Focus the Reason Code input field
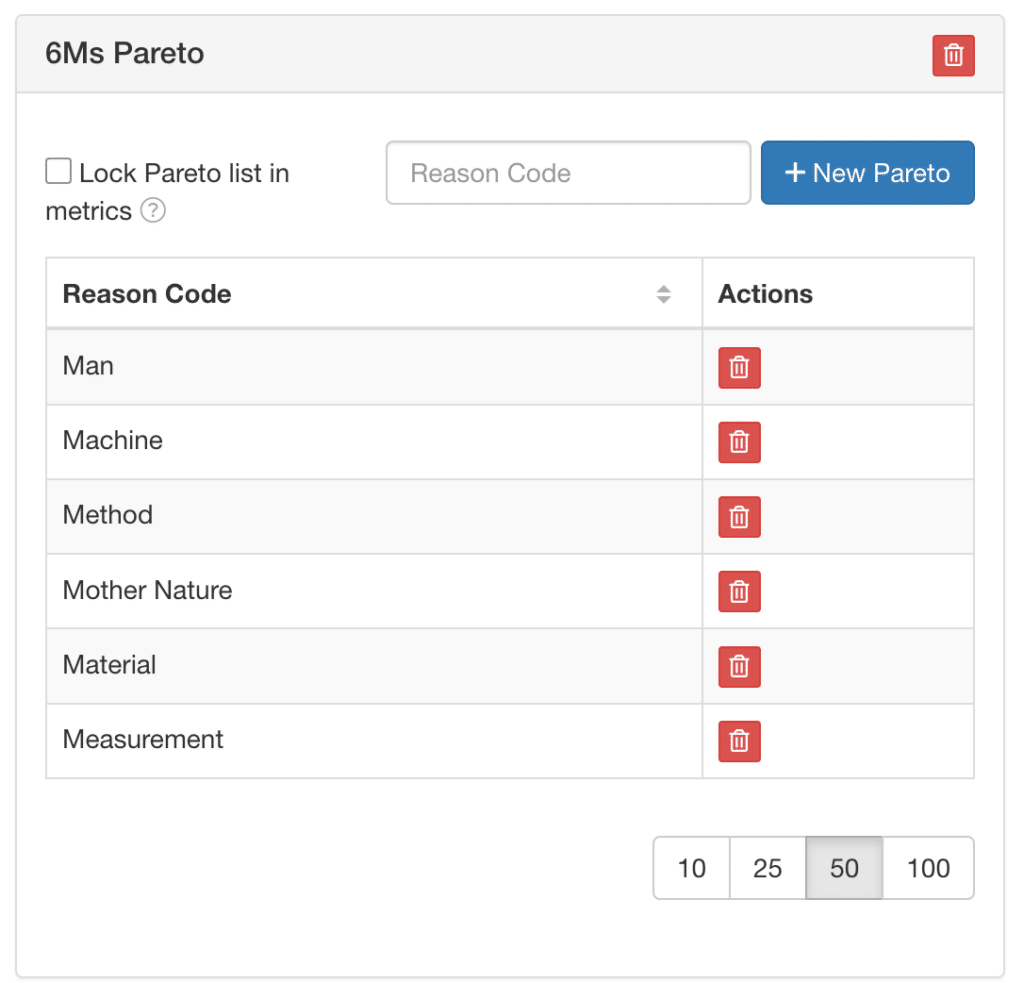 [x=568, y=173]
